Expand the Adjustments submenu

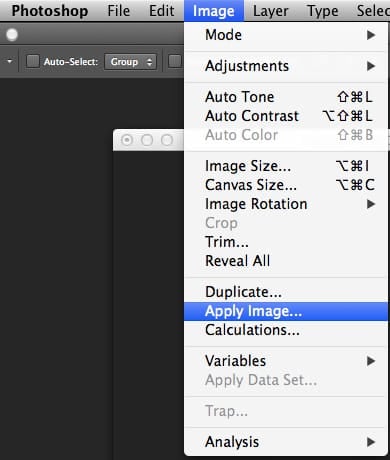pyautogui.click(x=286, y=66)
